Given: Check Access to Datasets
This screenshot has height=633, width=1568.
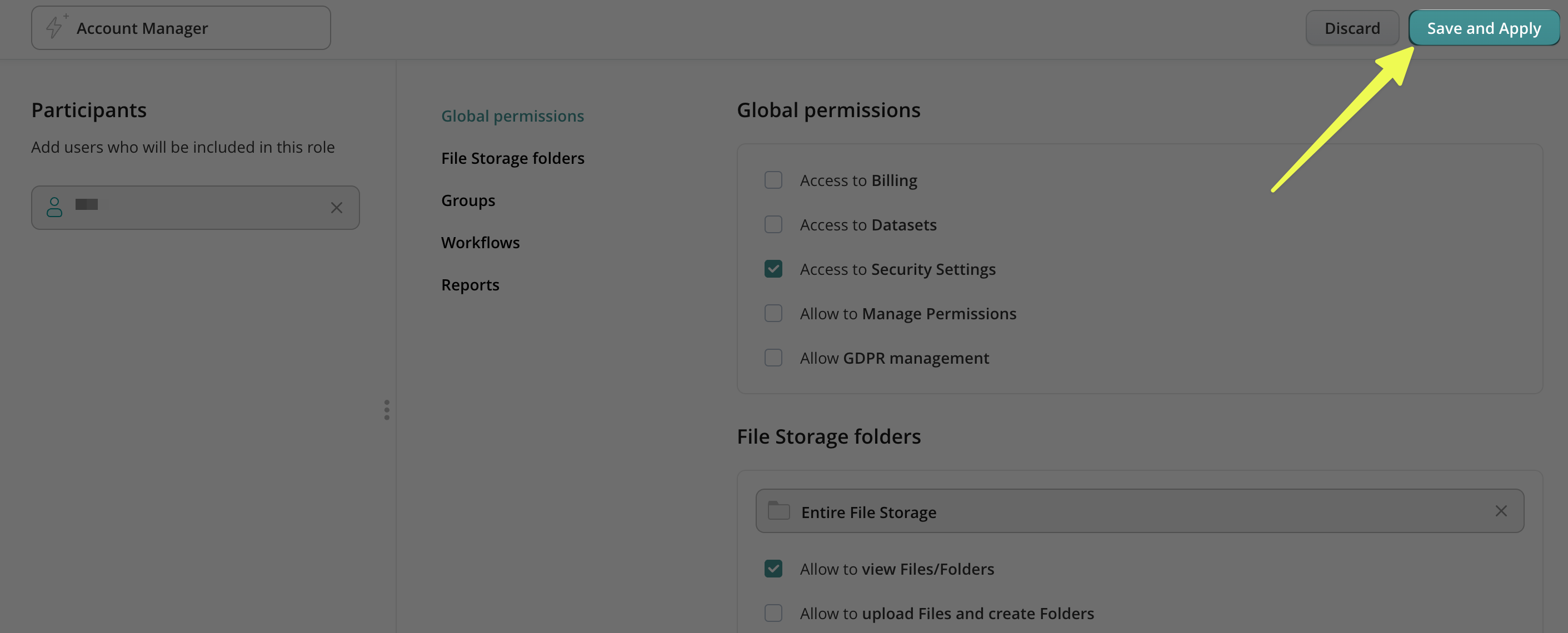Looking at the screenshot, I should [773, 224].
